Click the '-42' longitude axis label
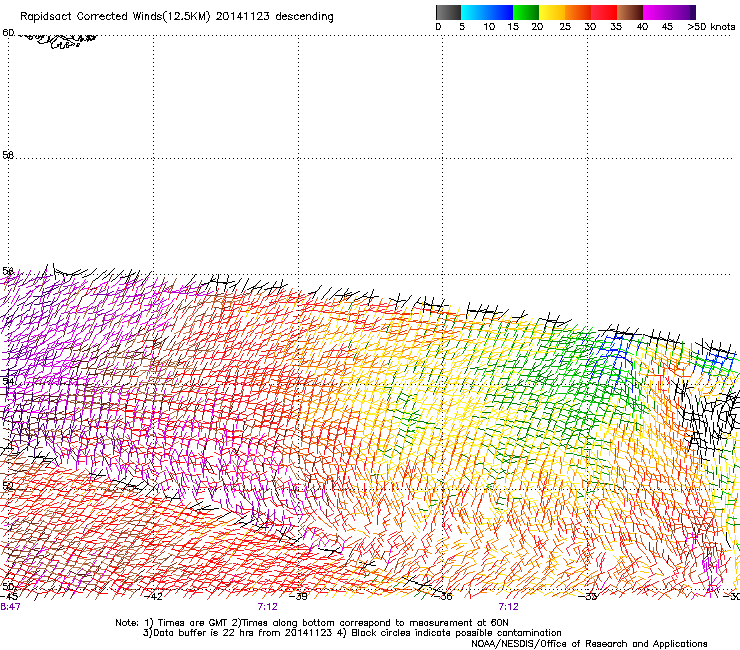This screenshot has width=740, height=650. 154,596
